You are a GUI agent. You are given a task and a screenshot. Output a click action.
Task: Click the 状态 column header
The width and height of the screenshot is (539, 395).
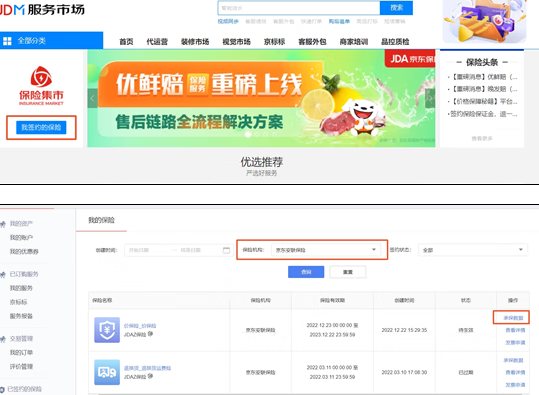pyautogui.click(x=466, y=300)
